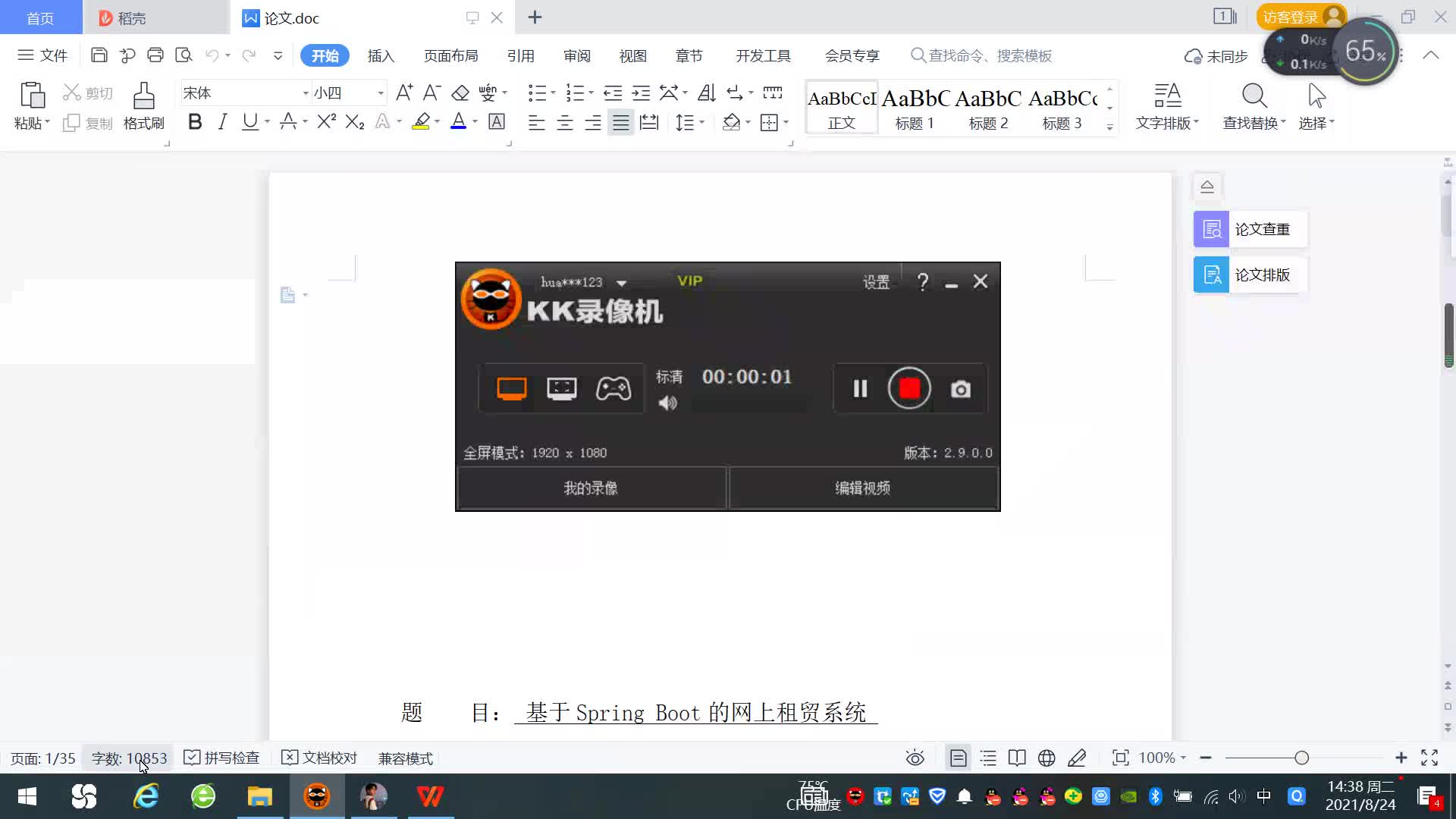Enter fullscreen view from status bar
This screenshot has width=1456, height=819.
[x=1429, y=758]
